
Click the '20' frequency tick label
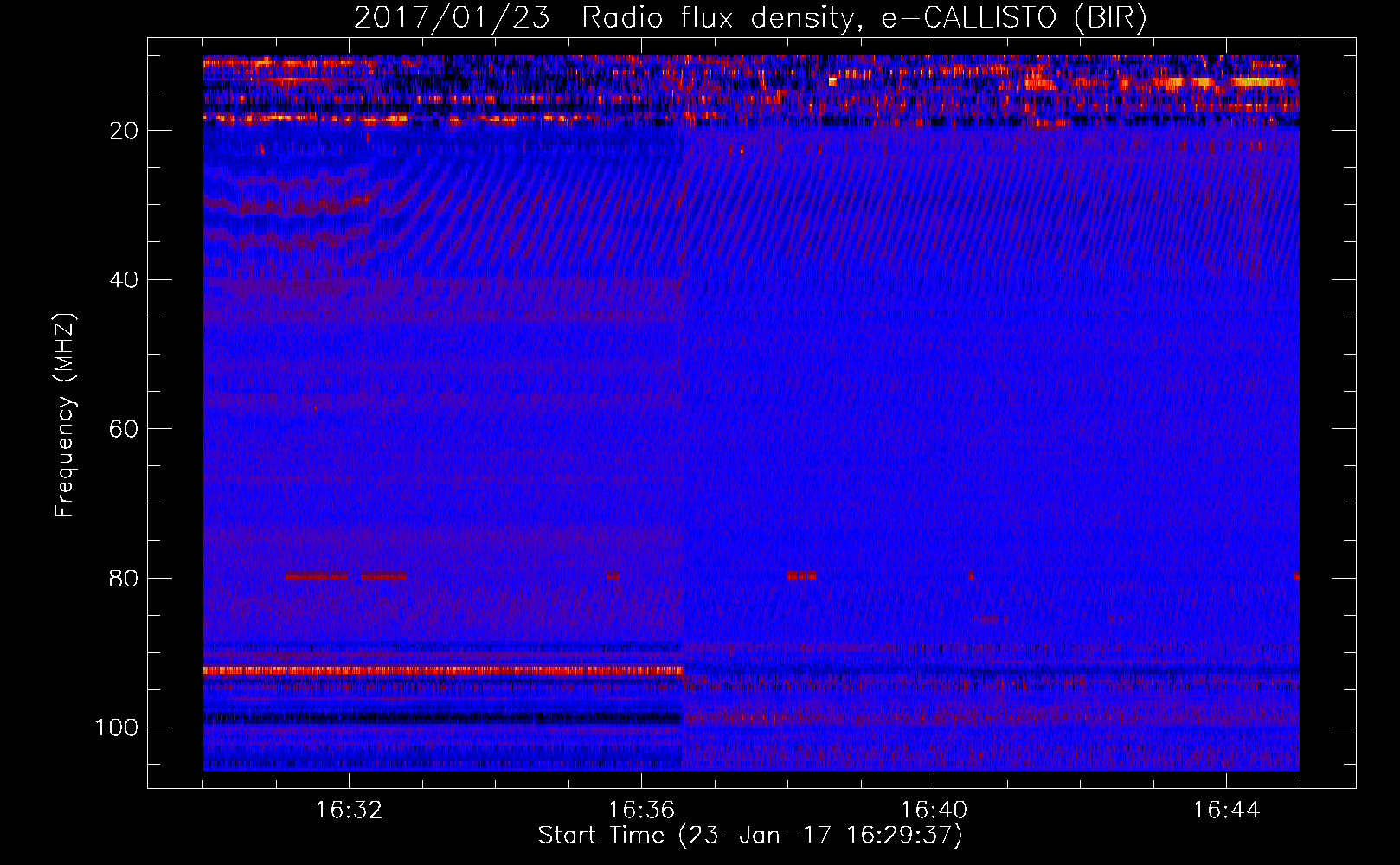(x=125, y=131)
